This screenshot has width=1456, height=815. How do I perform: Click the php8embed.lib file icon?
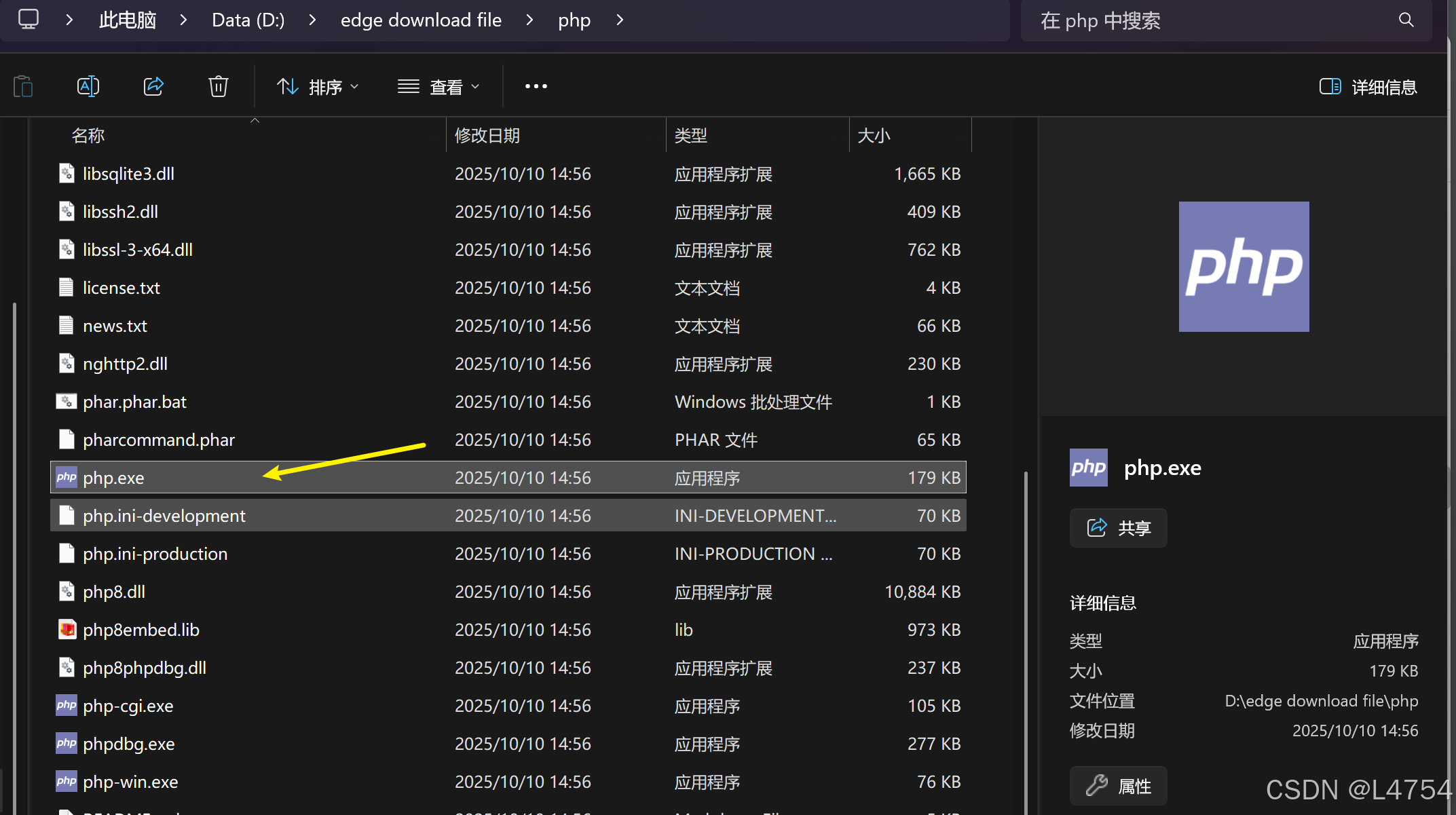tap(67, 630)
